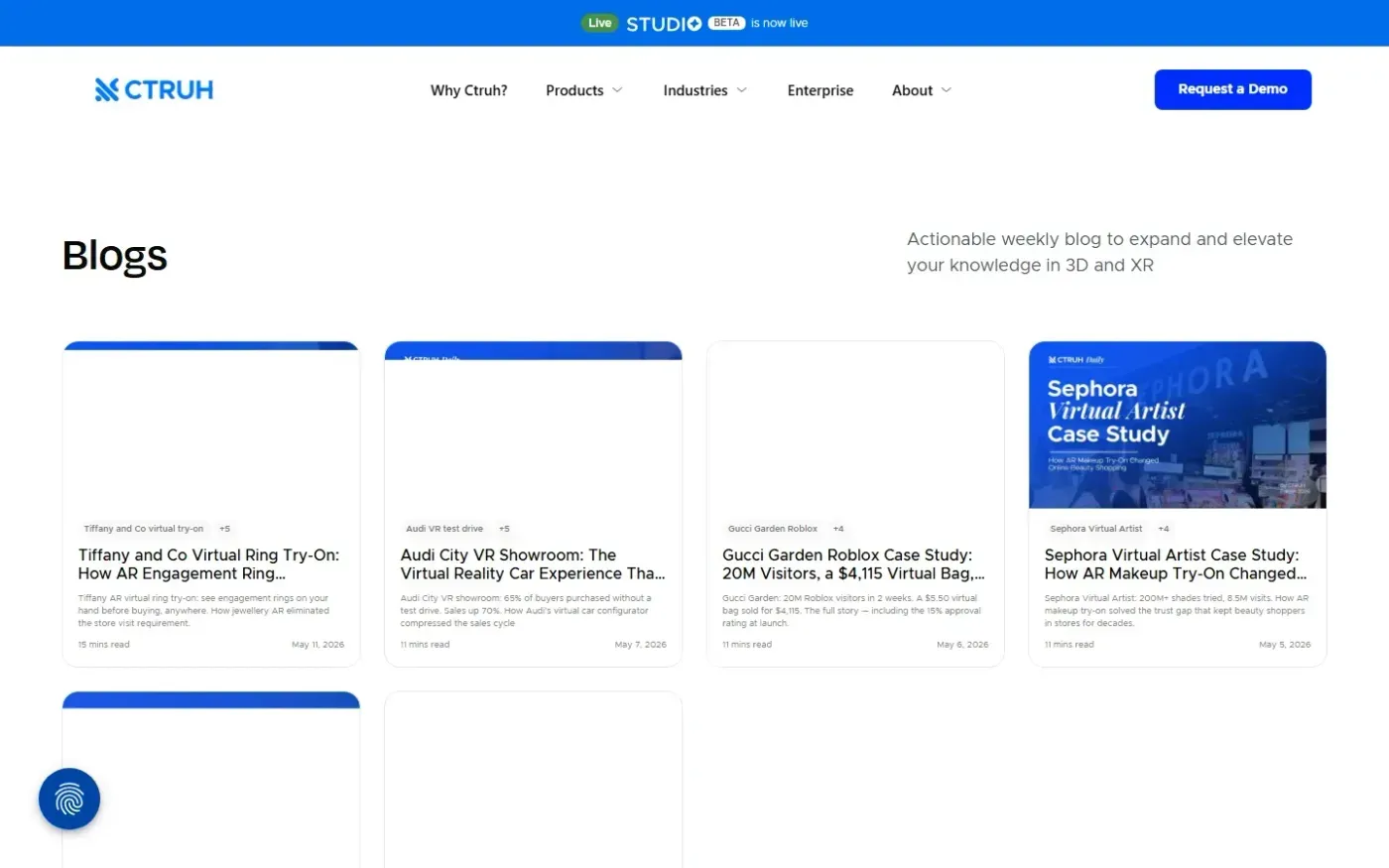Open the fingerprint widget button
The width and height of the screenshot is (1389, 868).
[69, 799]
